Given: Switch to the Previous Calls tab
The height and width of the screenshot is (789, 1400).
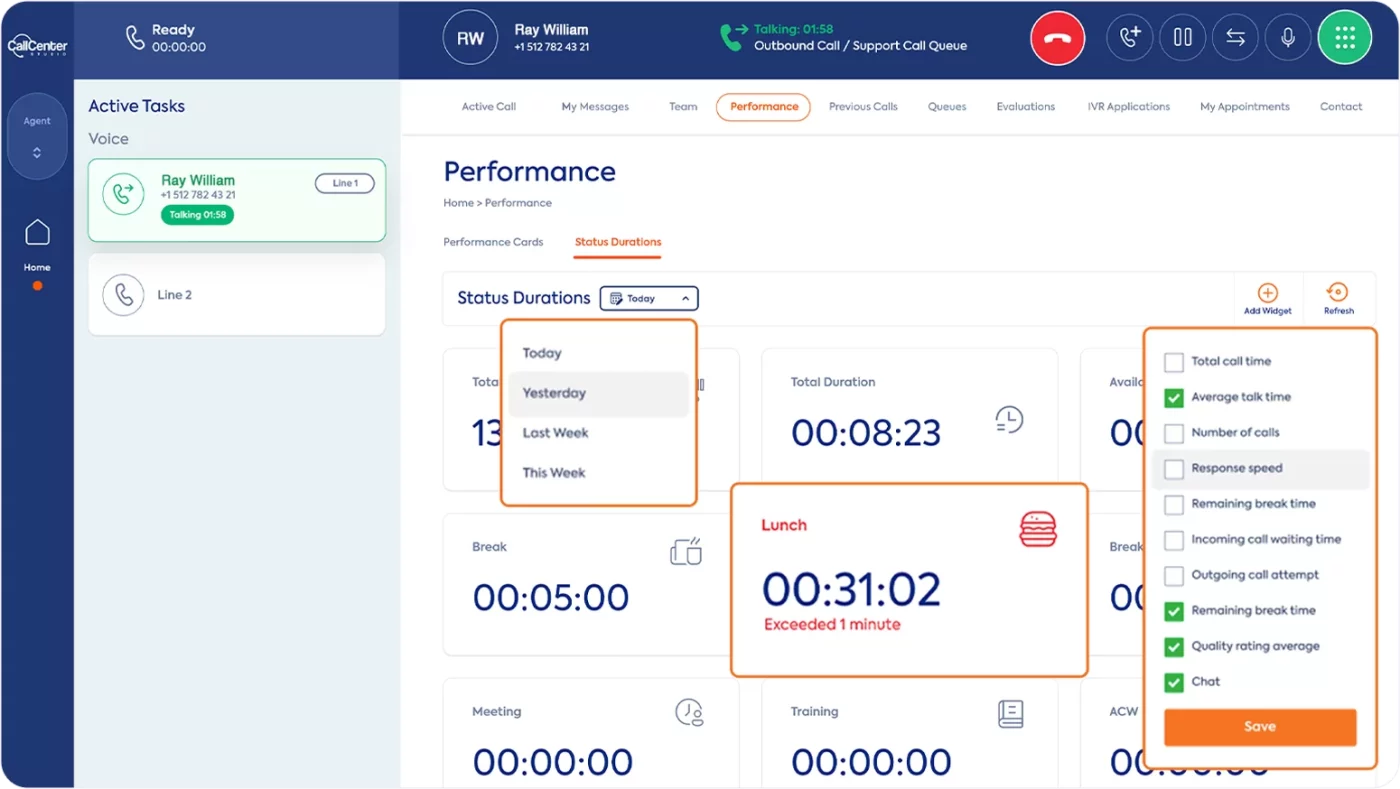Looking at the screenshot, I should (x=863, y=107).
